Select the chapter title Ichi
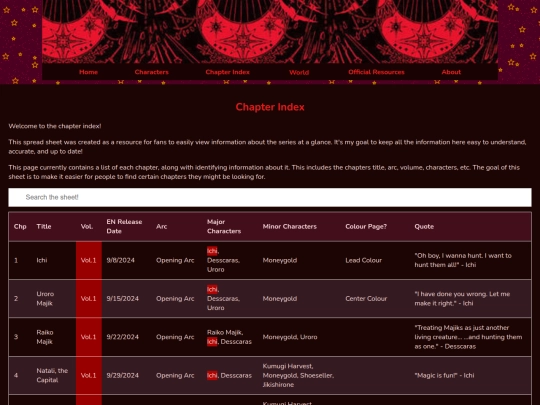The width and height of the screenshot is (540, 405). pos(42,260)
